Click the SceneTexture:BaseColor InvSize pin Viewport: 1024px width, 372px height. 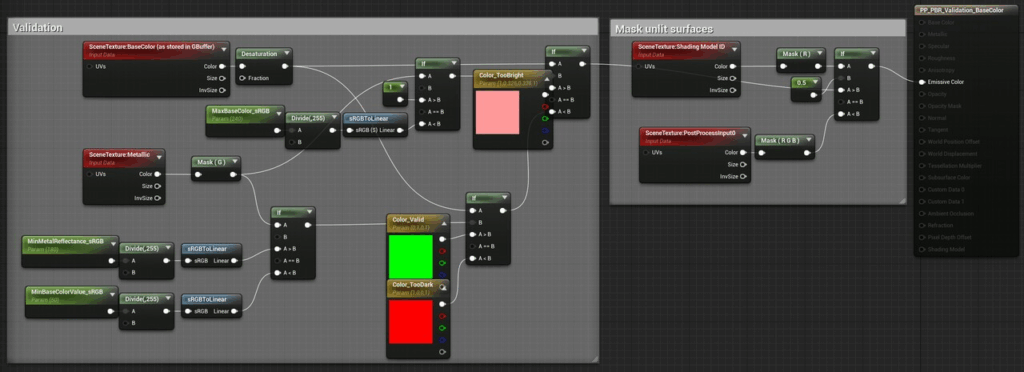[x=223, y=90]
